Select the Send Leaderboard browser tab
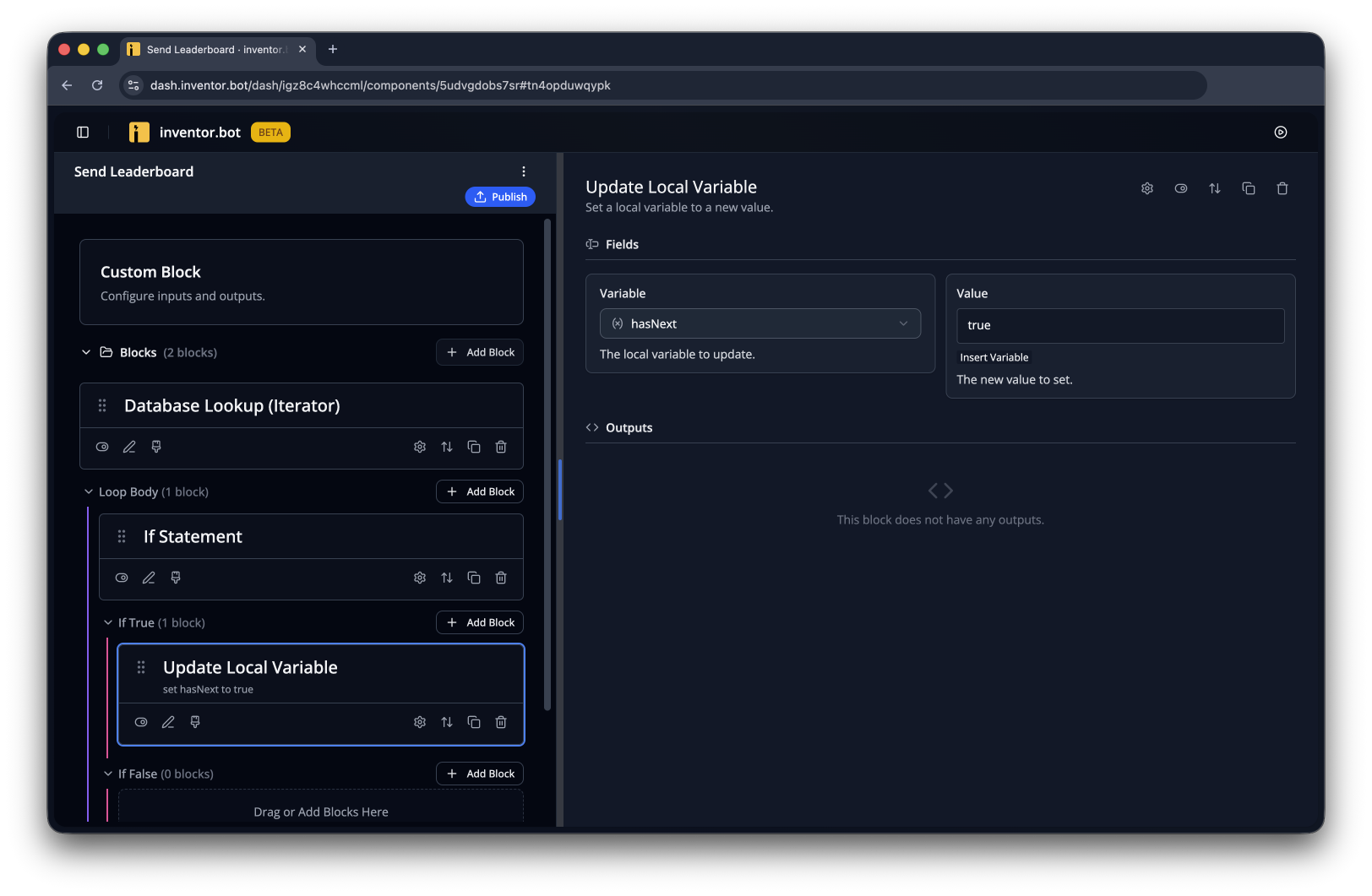This screenshot has height=896, width=1372. click(x=218, y=50)
